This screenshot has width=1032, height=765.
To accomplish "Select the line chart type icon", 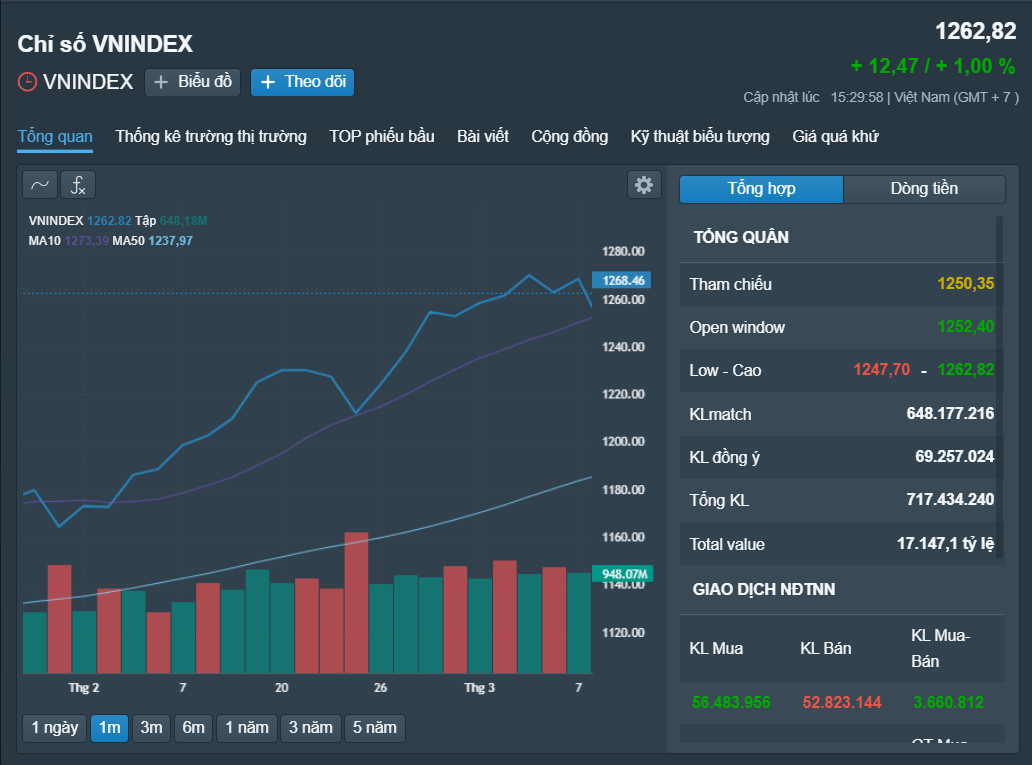I will (x=40, y=185).
